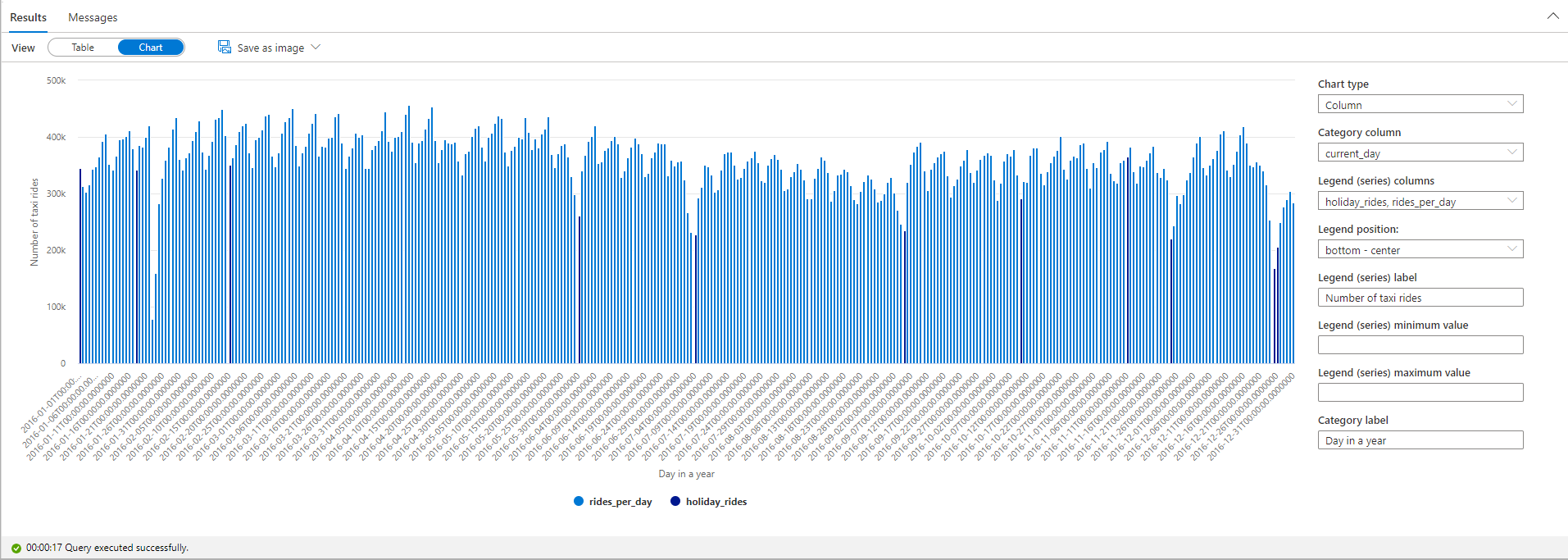
Task: Click the Legend minimum value field
Action: 1420,345
